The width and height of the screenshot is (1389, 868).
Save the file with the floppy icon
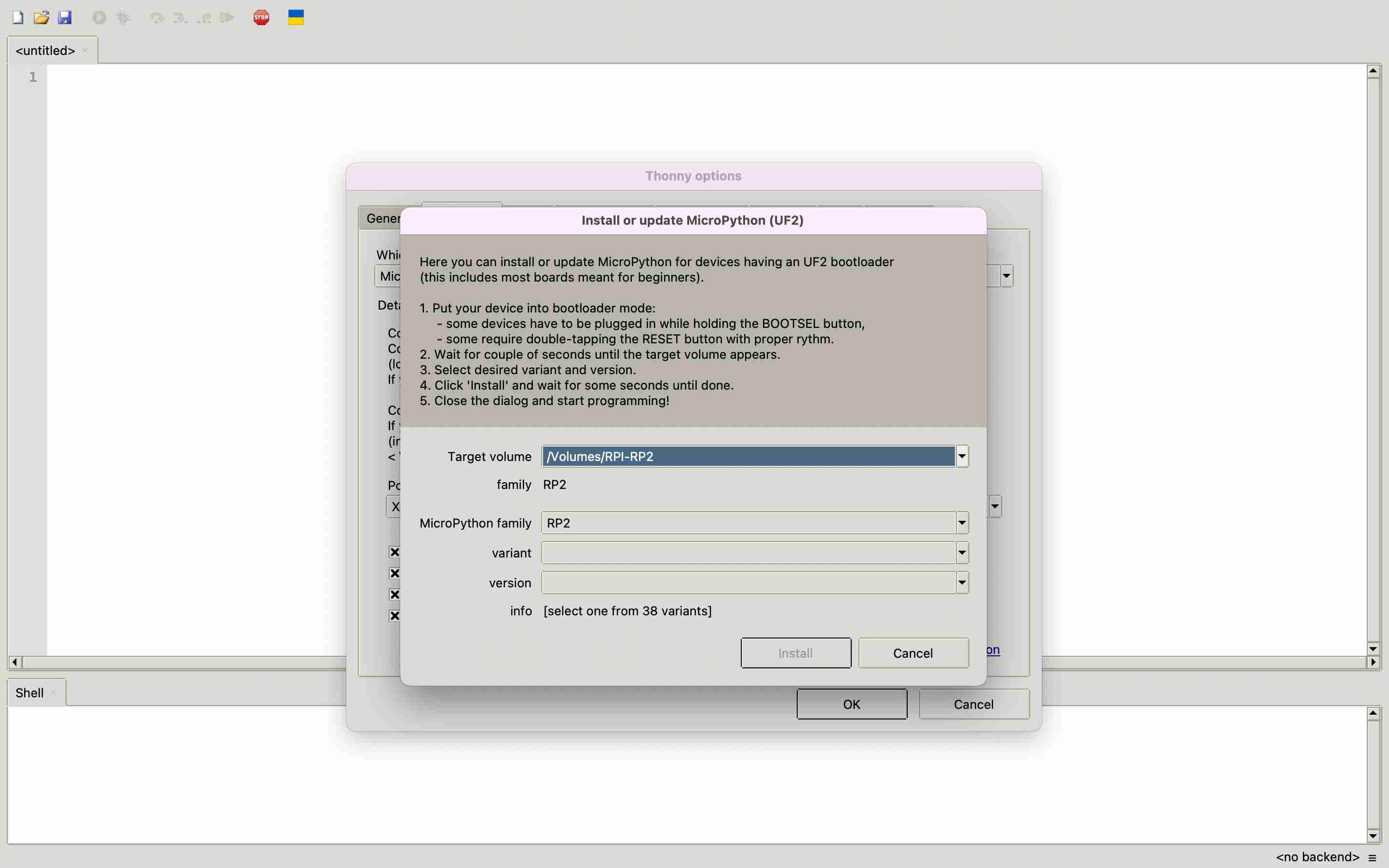65,17
